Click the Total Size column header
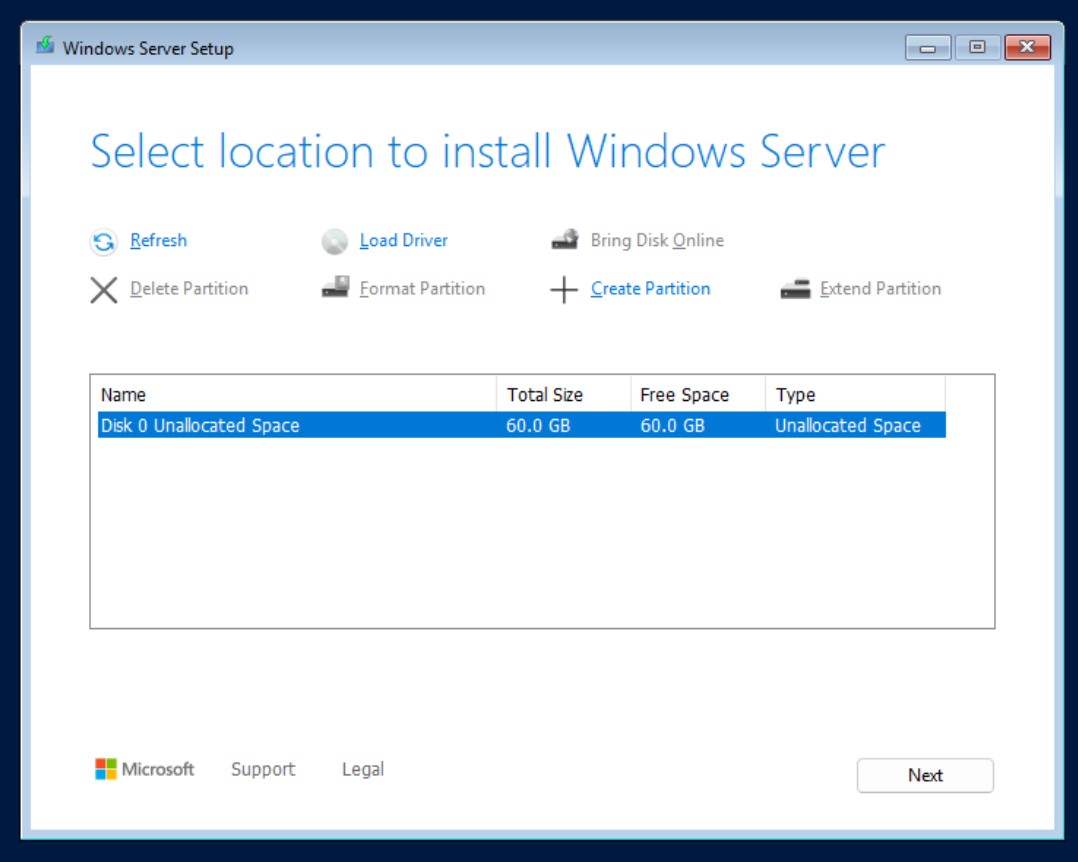The image size is (1078, 862). coord(563,395)
